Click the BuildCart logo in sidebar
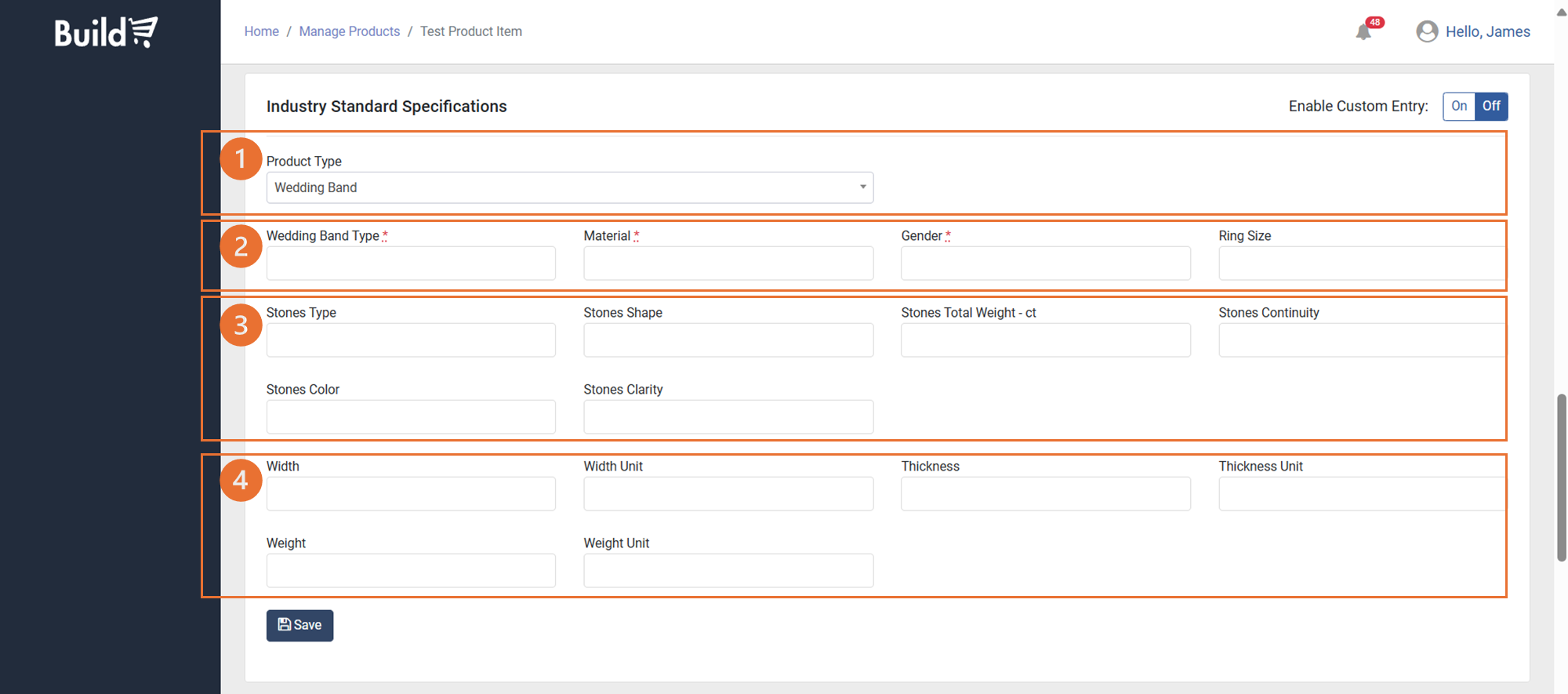The image size is (1568, 694). tap(106, 32)
